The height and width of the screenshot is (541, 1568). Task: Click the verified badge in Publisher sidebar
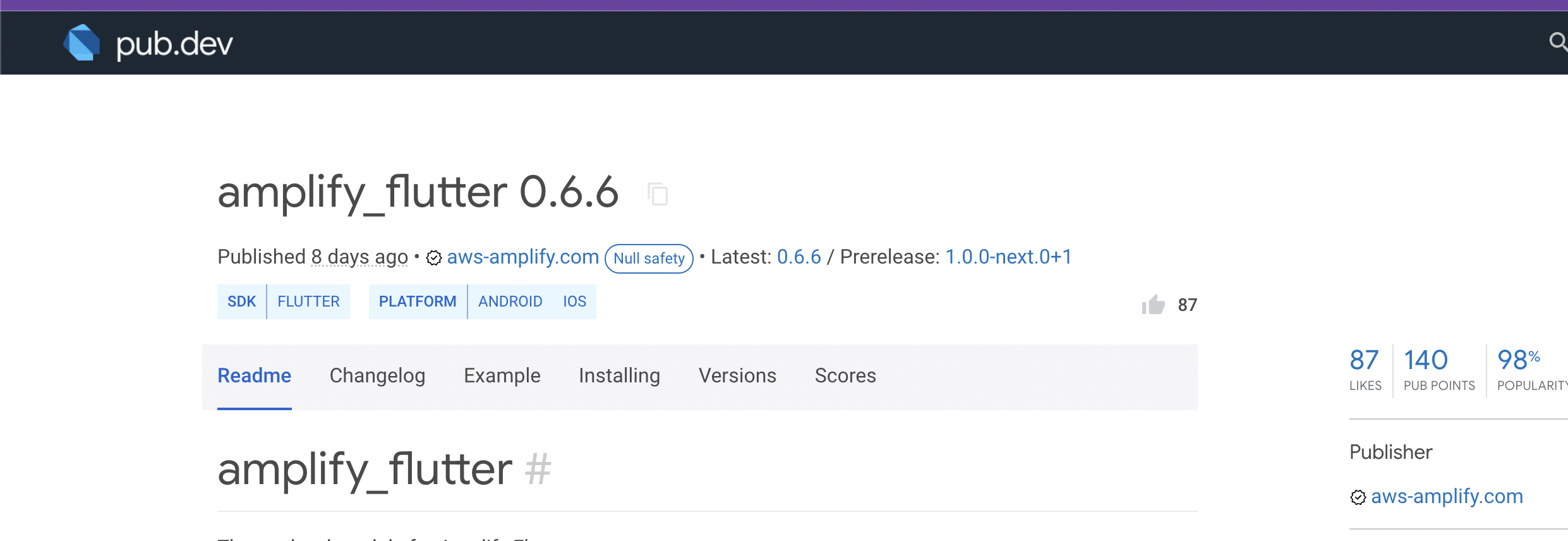[1358, 497]
